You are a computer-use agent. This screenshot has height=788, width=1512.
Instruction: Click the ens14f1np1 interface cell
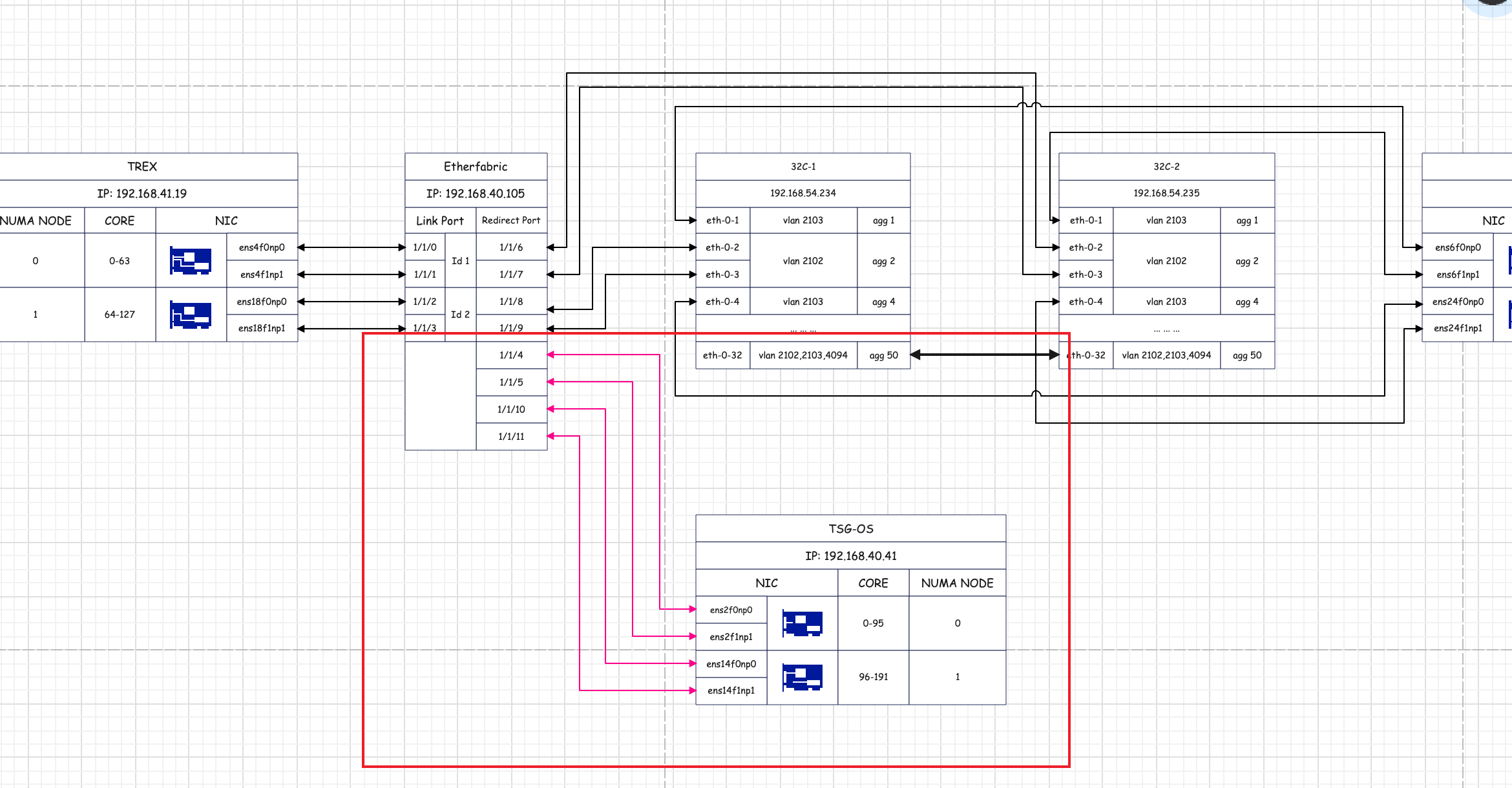pyautogui.click(x=731, y=690)
